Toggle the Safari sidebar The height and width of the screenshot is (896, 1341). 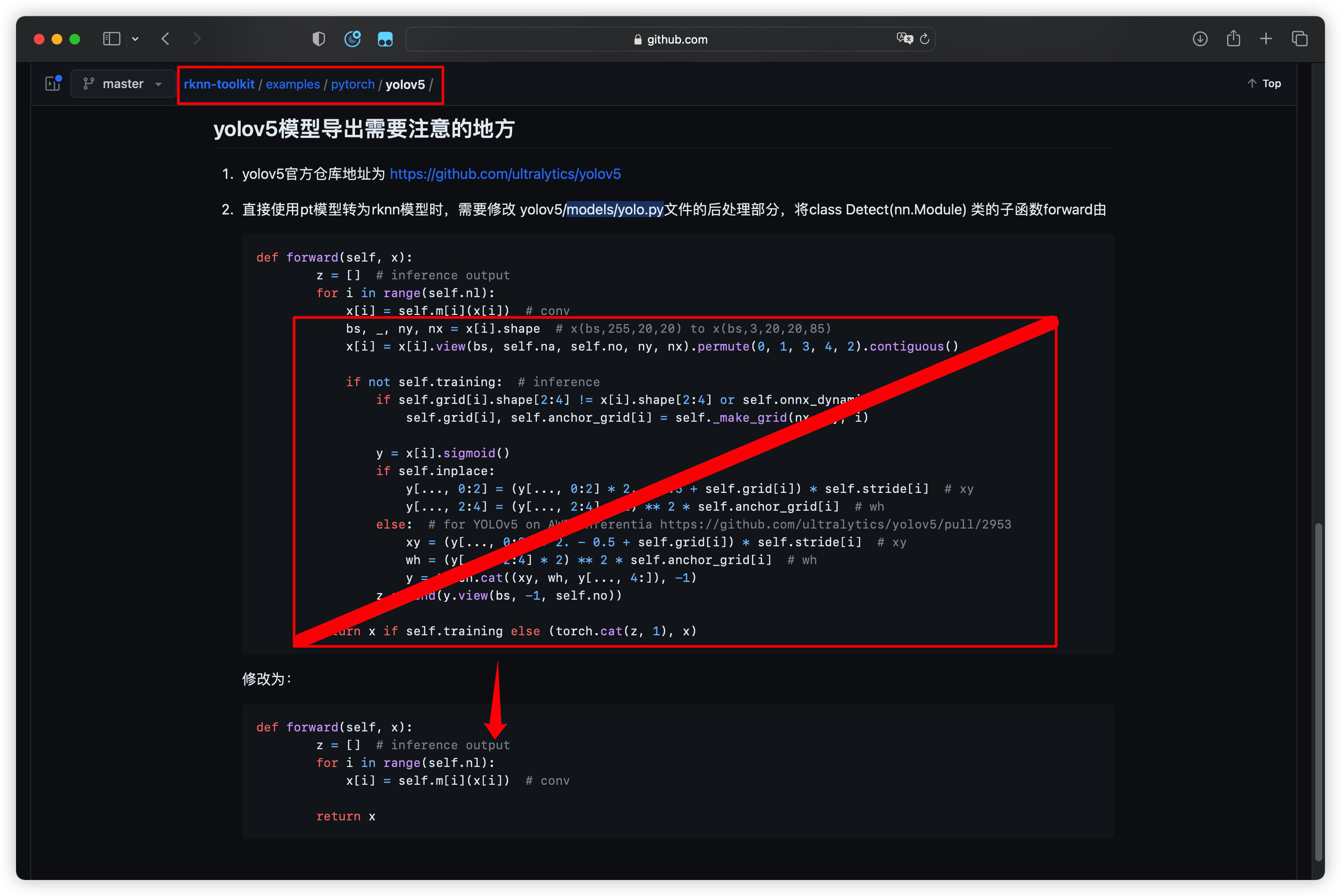pyautogui.click(x=111, y=39)
